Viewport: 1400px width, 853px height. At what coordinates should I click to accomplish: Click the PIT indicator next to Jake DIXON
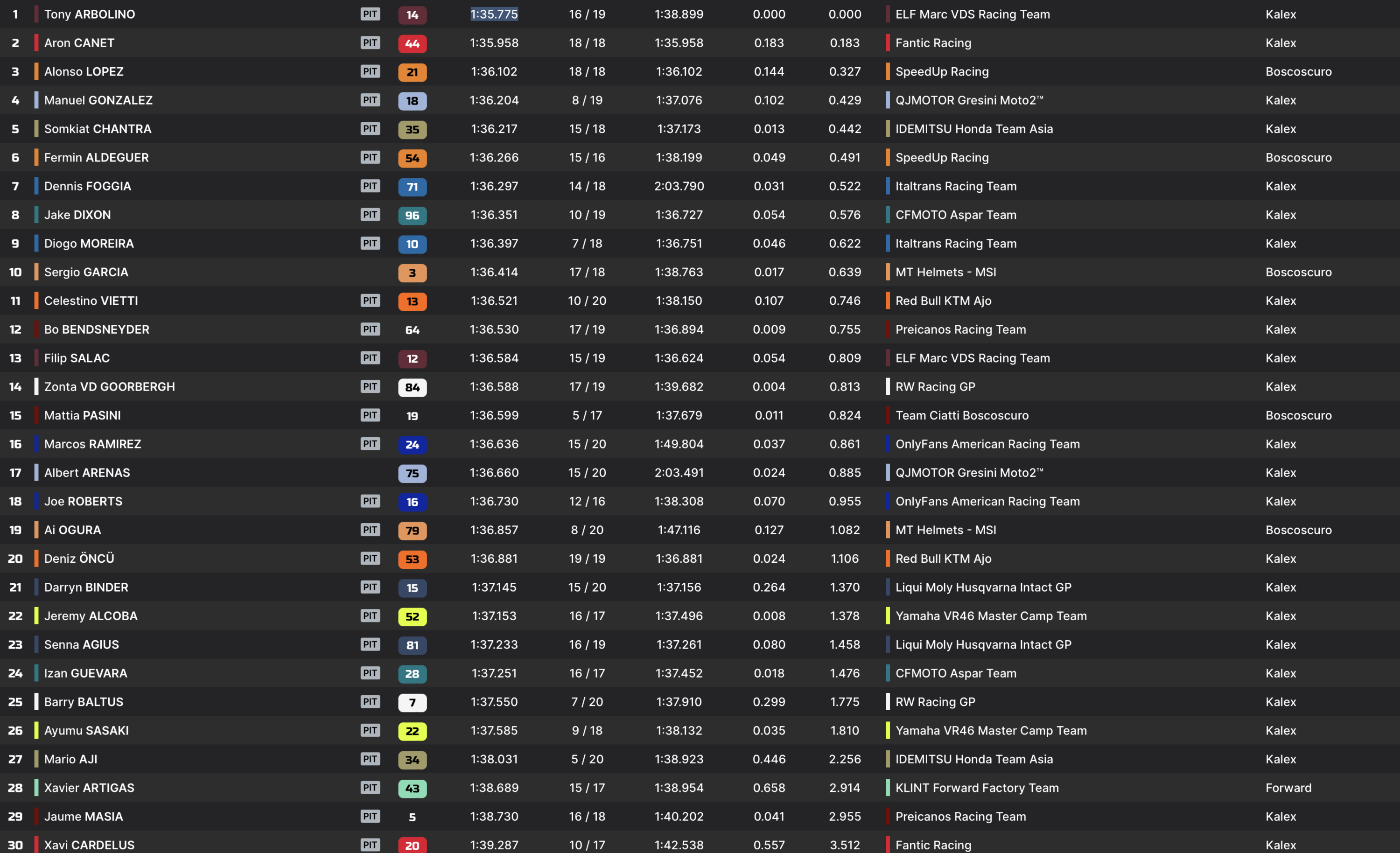370,214
